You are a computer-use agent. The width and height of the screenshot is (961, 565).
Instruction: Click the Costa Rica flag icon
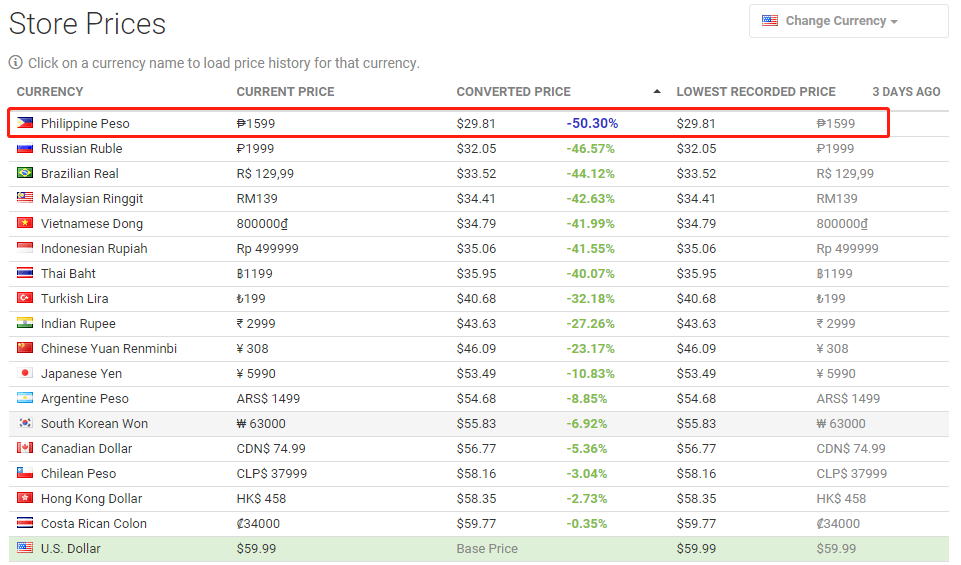(25, 523)
